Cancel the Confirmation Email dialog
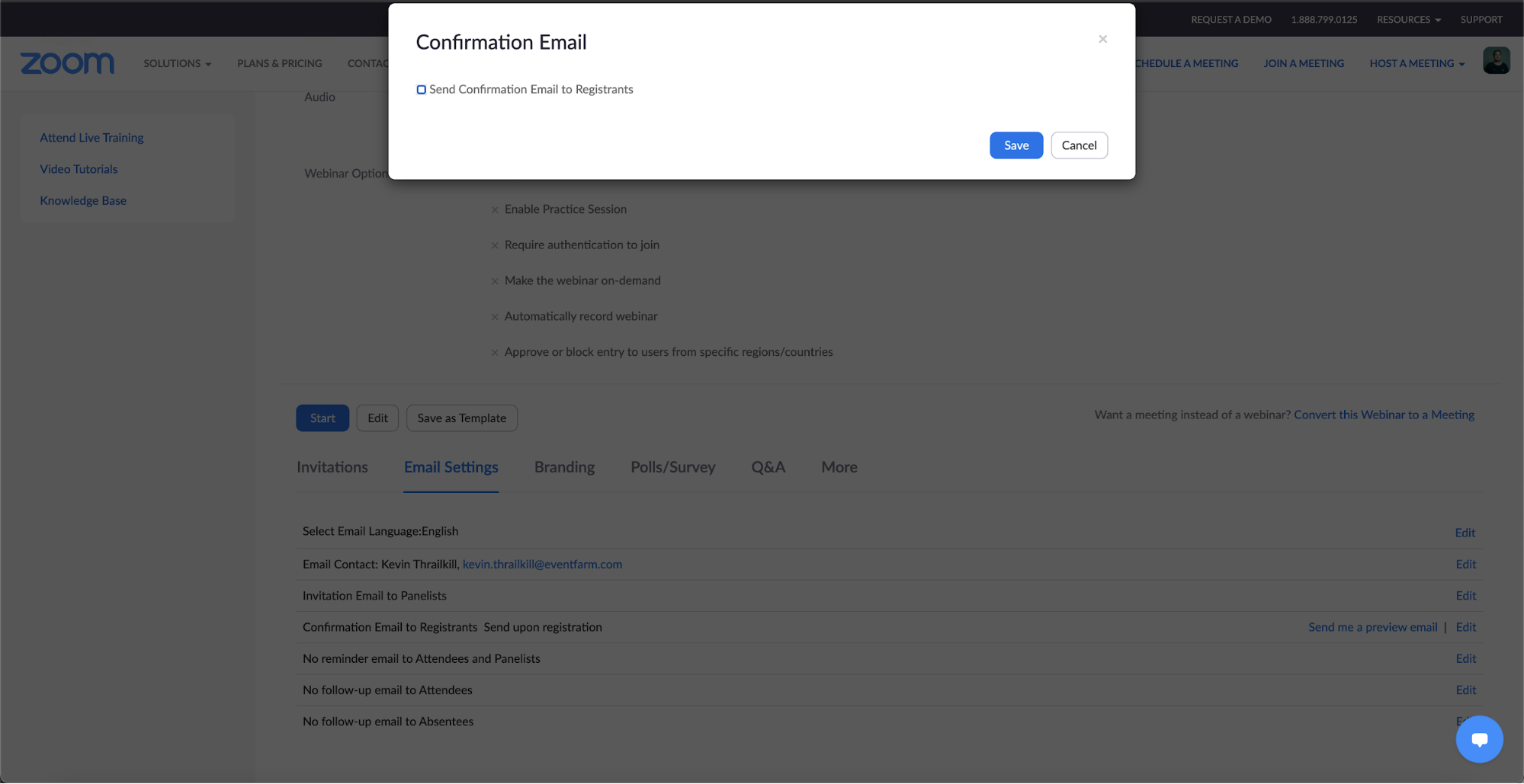This screenshot has width=1524, height=784. tap(1079, 146)
